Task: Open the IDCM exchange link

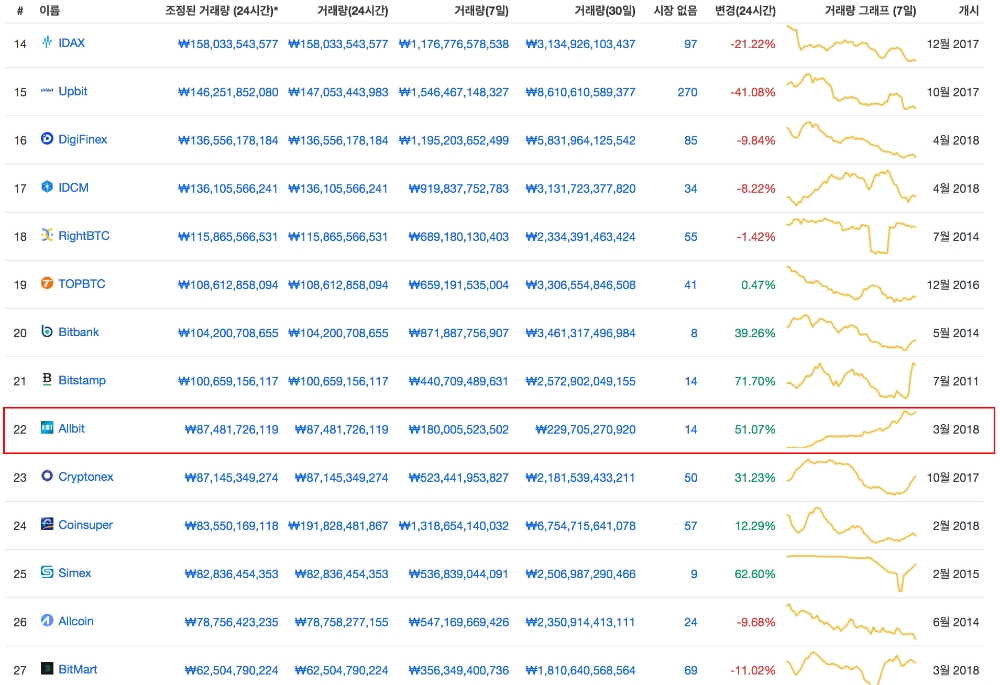Action: click(73, 188)
